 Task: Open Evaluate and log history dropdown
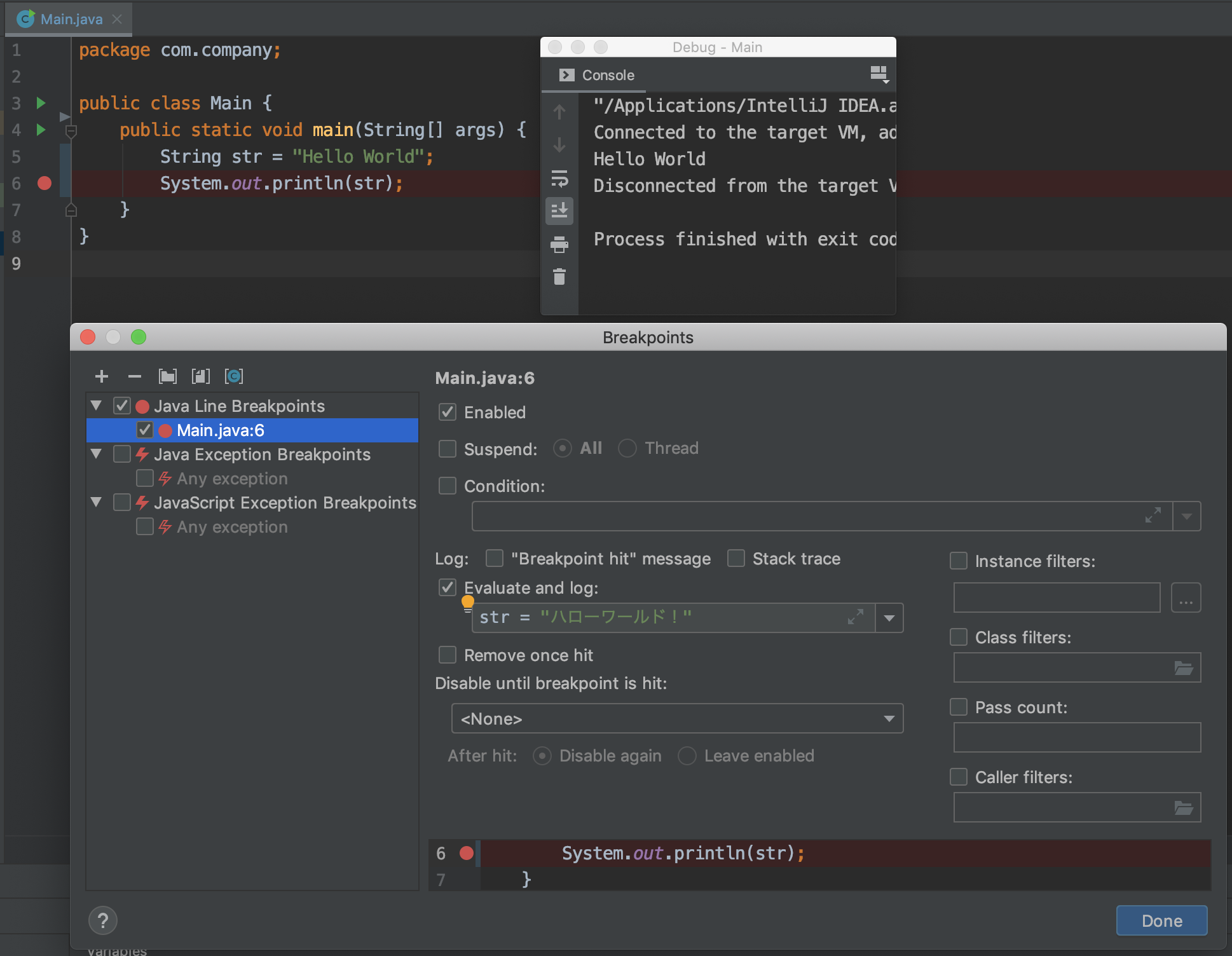pos(889,618)
